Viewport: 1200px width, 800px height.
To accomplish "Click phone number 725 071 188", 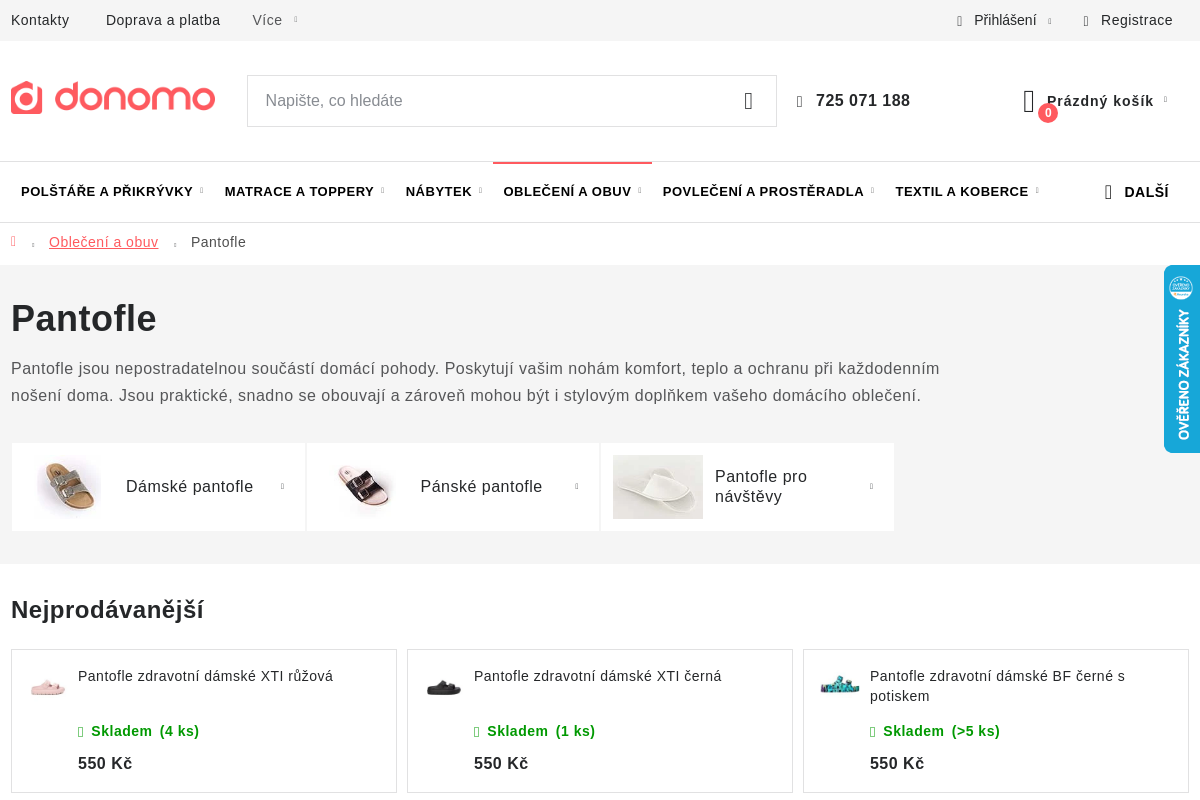I will click(863, 101).
